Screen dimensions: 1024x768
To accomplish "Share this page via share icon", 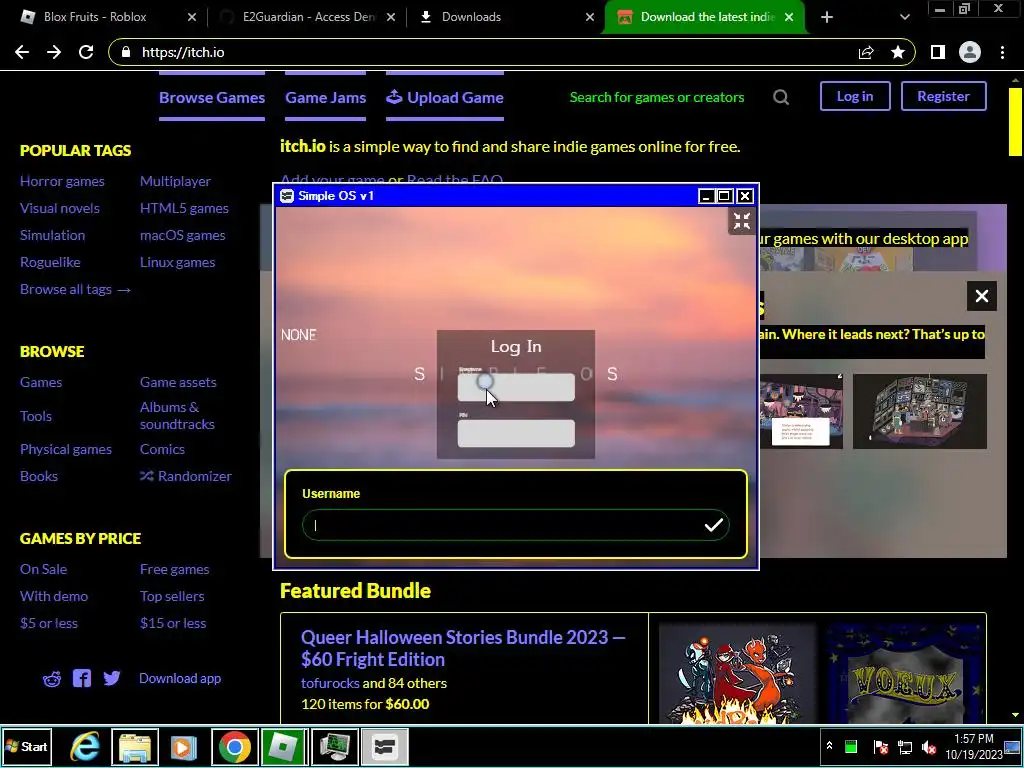I will tap(866, 52).
